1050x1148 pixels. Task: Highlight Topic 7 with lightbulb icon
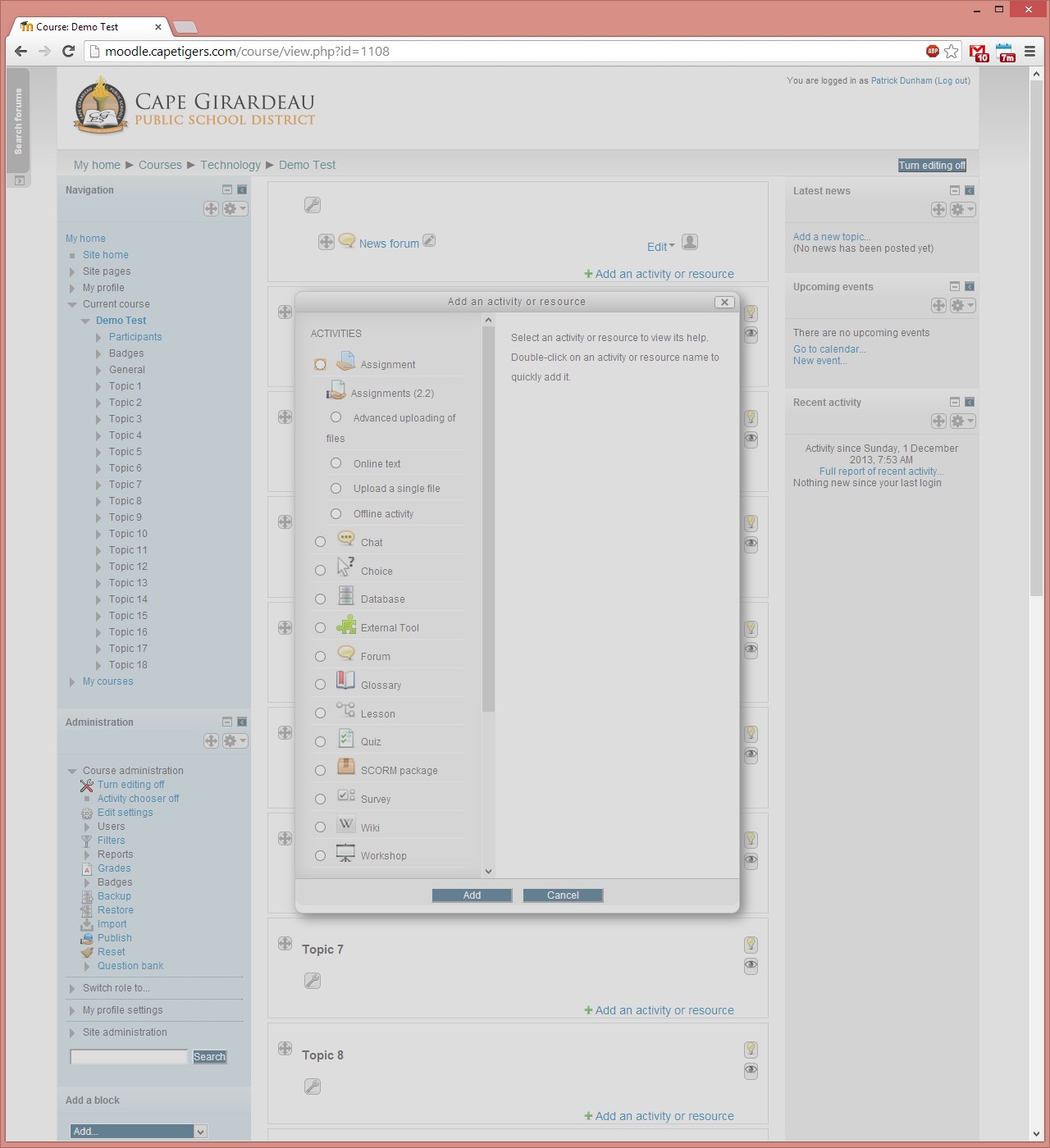coord(751,944)
